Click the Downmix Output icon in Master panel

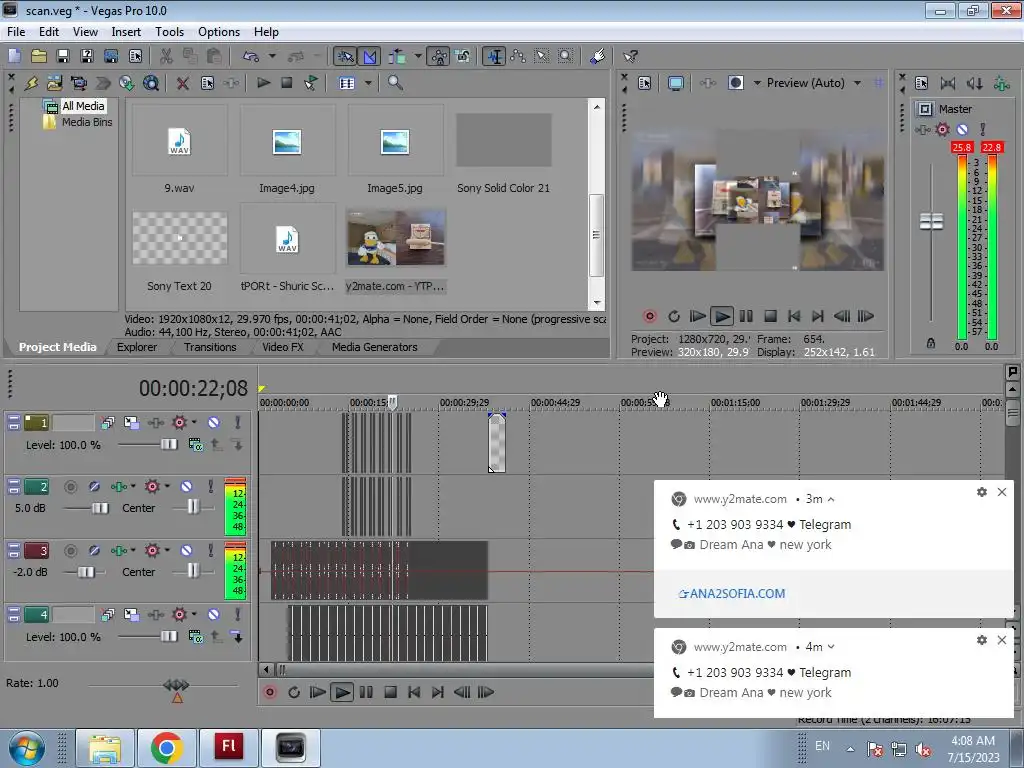coord(948,84)
